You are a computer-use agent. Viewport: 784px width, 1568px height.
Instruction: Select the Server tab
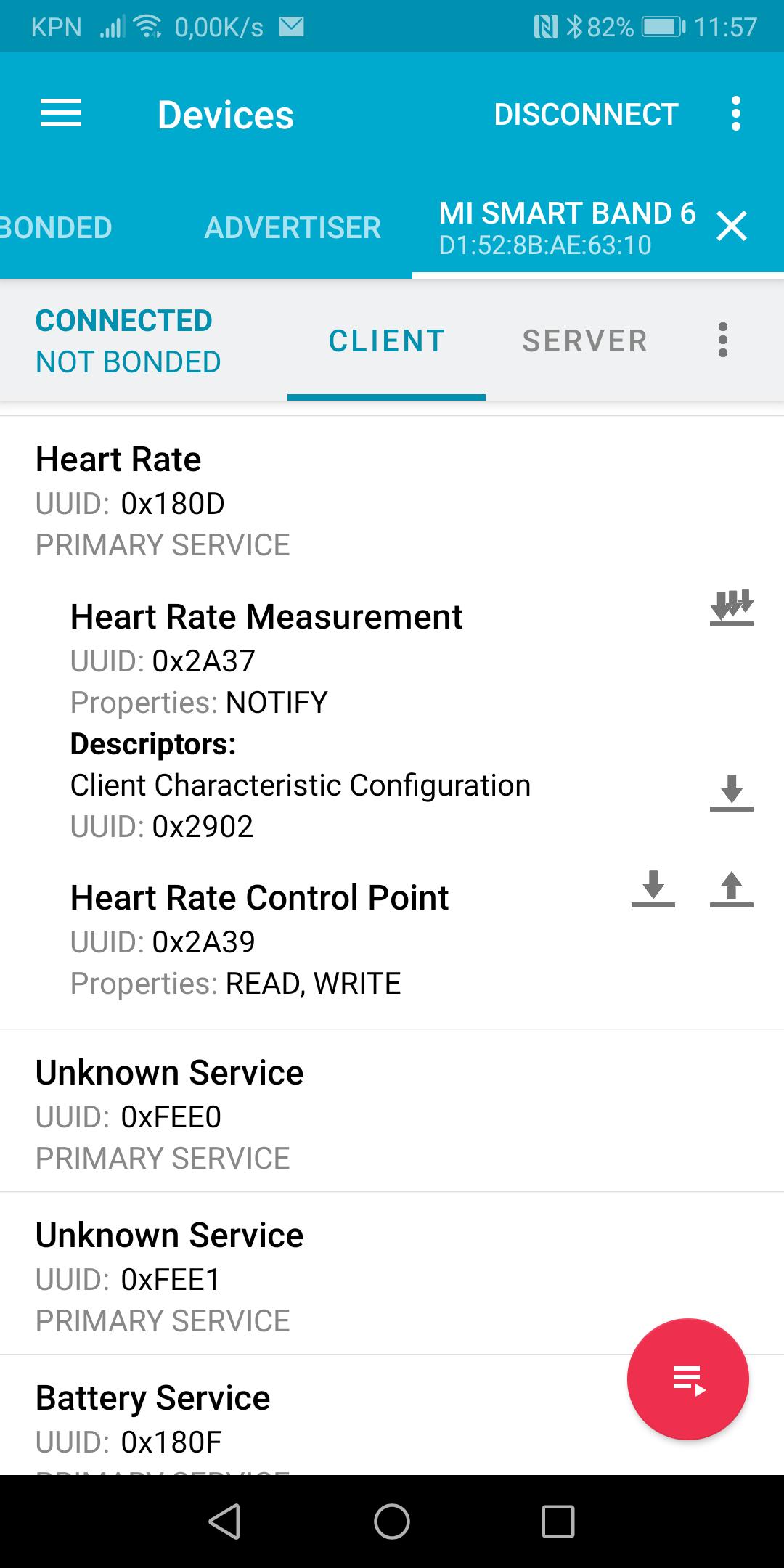click(x=584, y=340)
